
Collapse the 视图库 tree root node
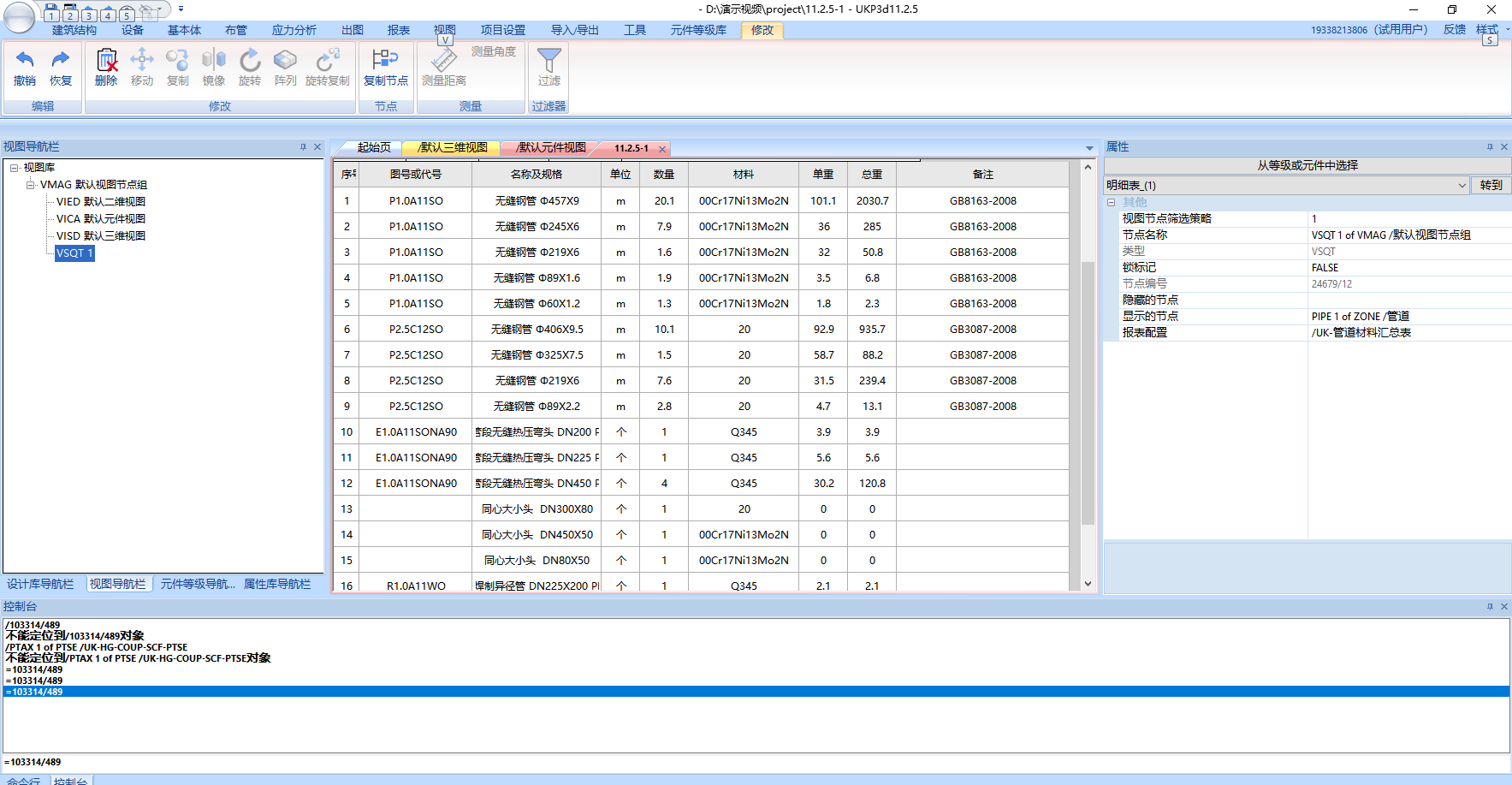click(x=15, y=168)
